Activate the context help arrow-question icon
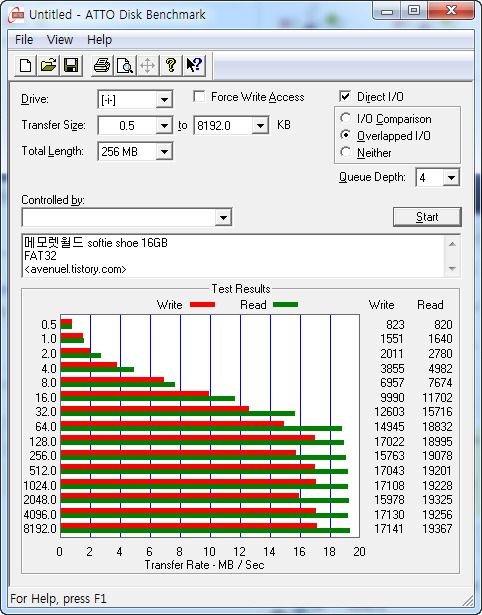 [194, 65]
